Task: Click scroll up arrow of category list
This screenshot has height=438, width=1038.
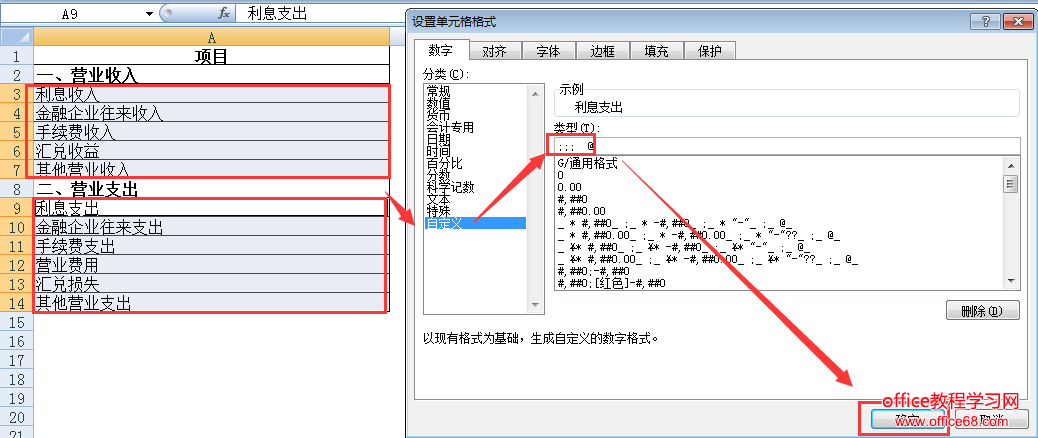Action: pos(534,94)
